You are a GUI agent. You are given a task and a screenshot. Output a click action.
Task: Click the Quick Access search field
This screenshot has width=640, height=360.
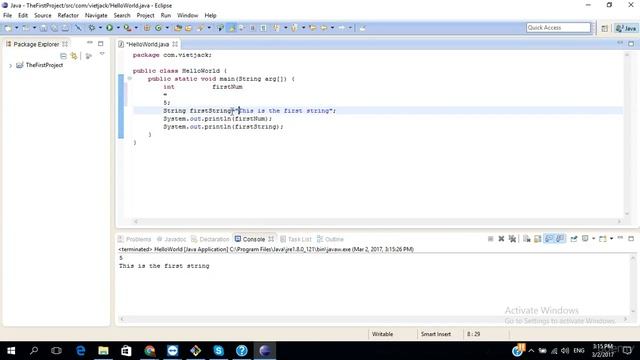click(x=558, y=27)
